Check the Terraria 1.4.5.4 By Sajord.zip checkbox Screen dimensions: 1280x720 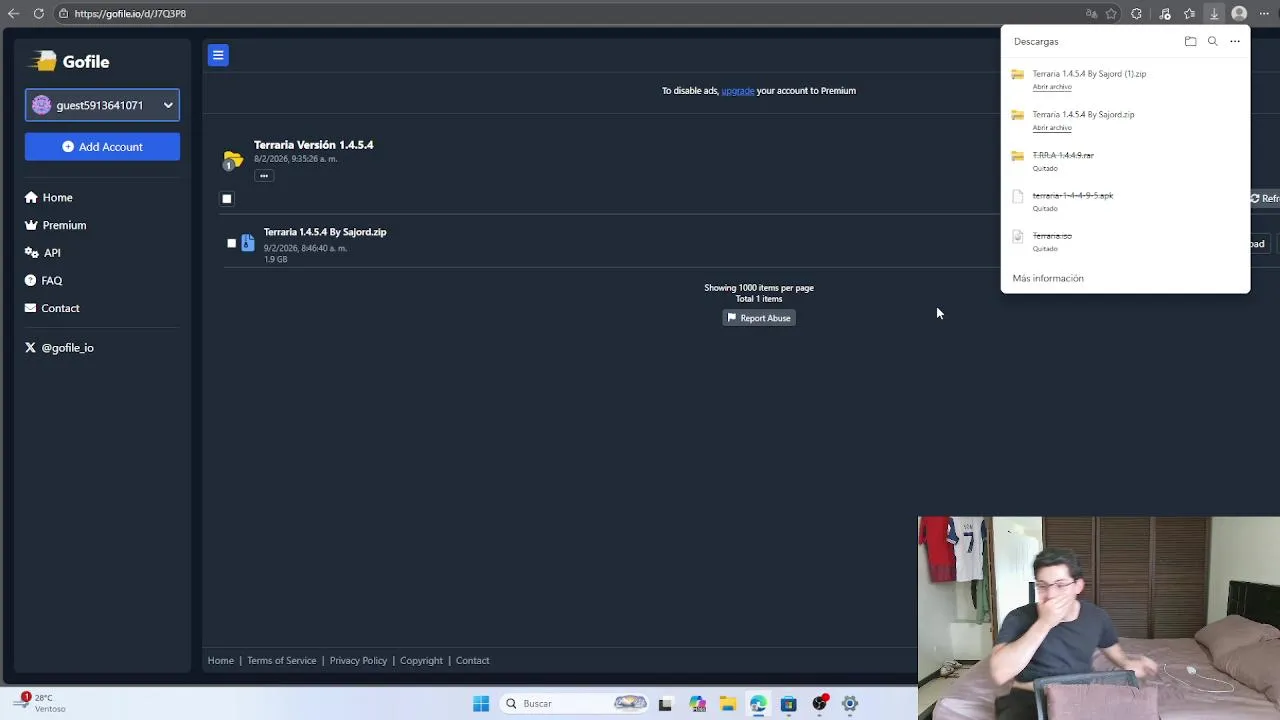pyautogui.click(x=232, y=243)
